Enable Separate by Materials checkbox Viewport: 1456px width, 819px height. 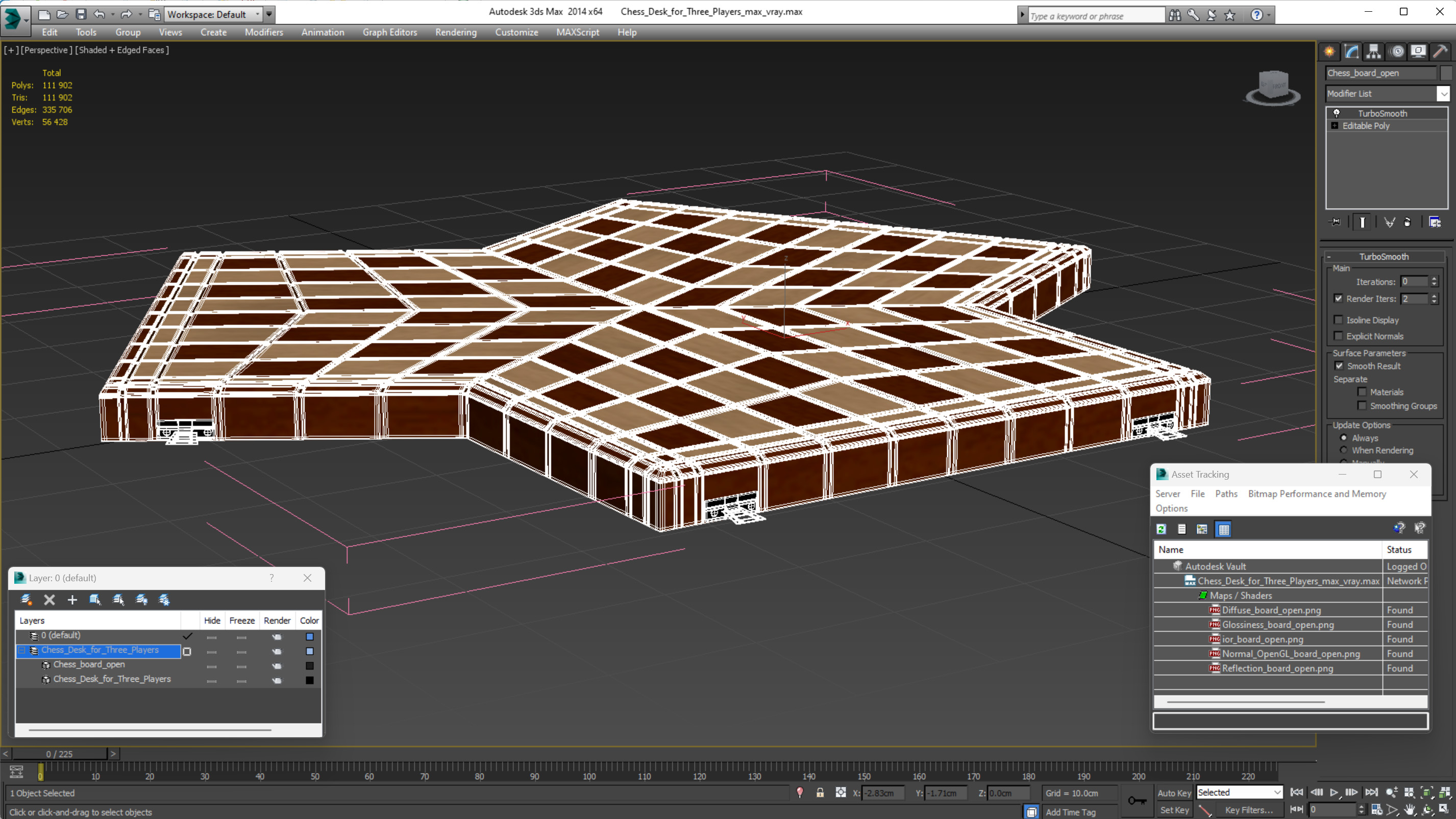pyautogui.click(x=1362, y=392)
